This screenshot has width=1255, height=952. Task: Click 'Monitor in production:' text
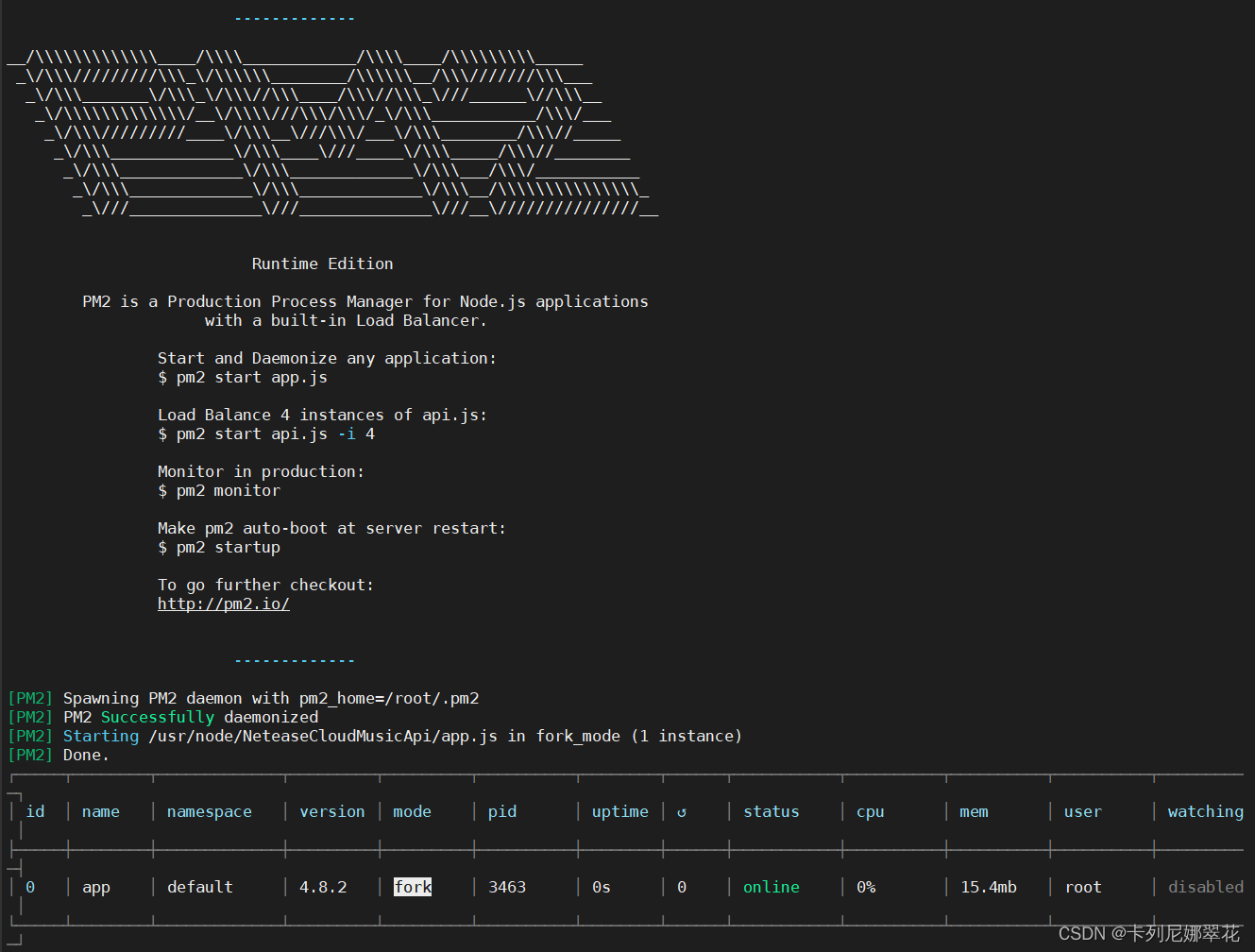click(x=262, y=472)
